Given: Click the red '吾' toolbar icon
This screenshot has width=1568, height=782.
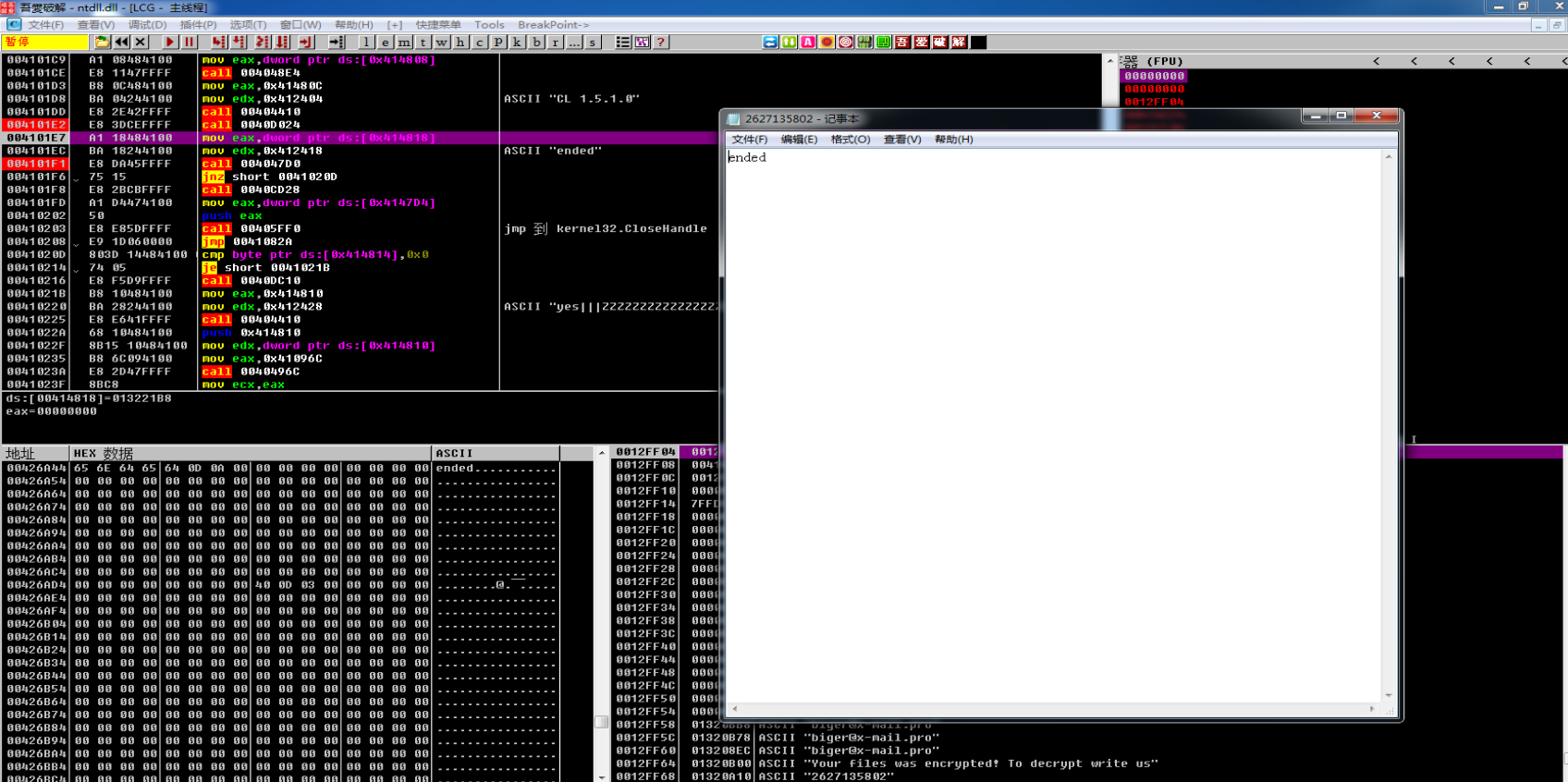Looking at the screenshot, I should click(x=902, y=43).
